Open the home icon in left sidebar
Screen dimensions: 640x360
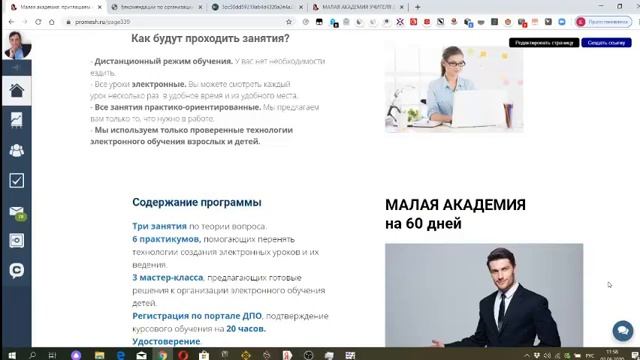(17, 91)
